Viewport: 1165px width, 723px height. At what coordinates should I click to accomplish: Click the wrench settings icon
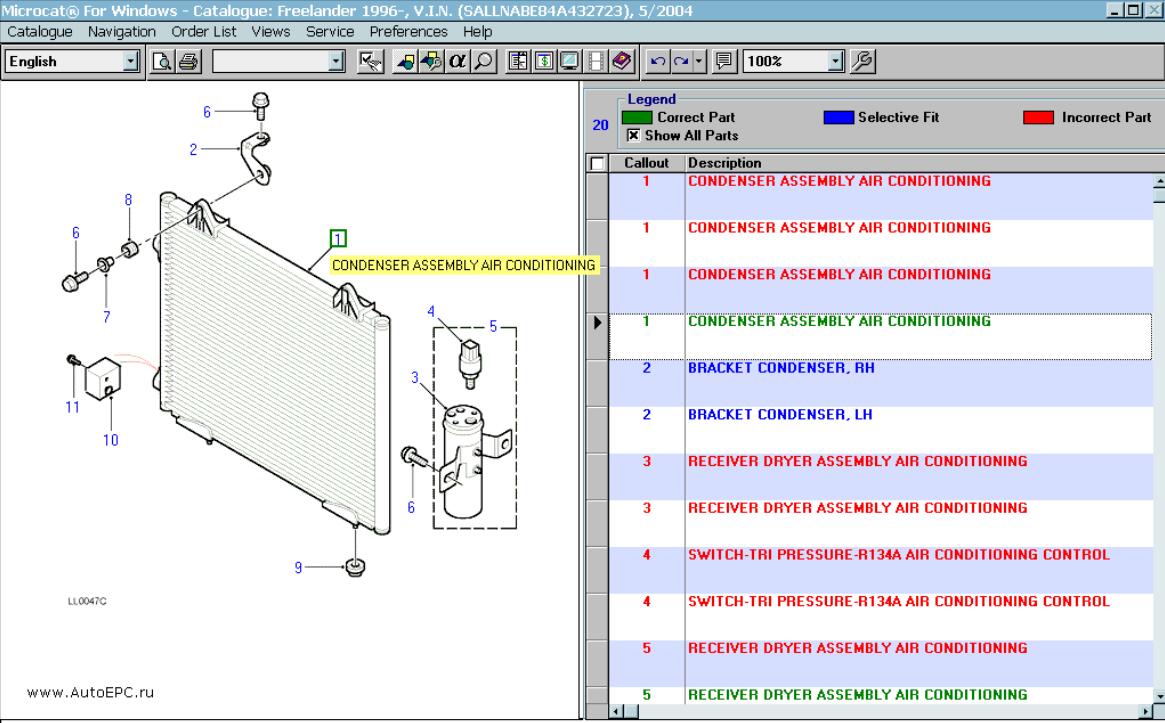tap(862, 62)
